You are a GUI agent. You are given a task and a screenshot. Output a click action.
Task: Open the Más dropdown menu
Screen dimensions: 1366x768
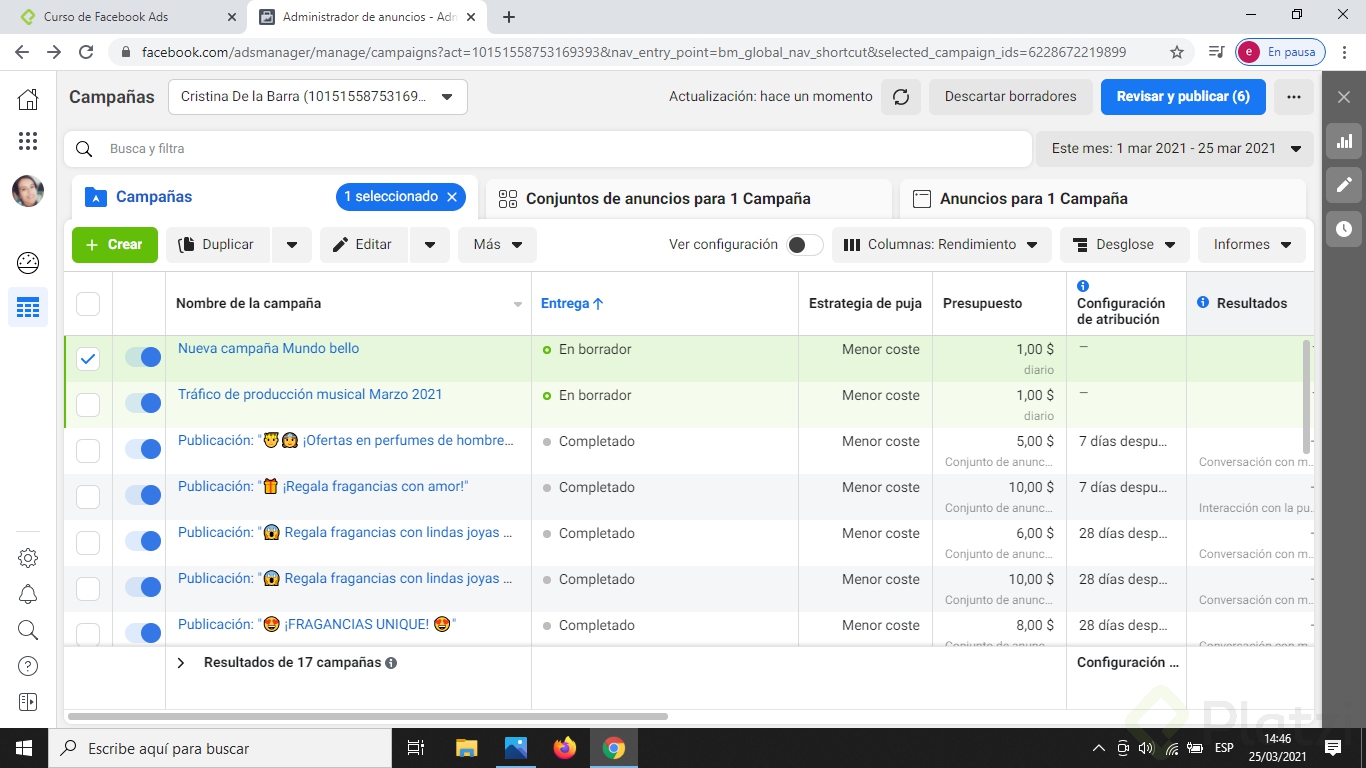pyautogui.click(x=498, y=245)
